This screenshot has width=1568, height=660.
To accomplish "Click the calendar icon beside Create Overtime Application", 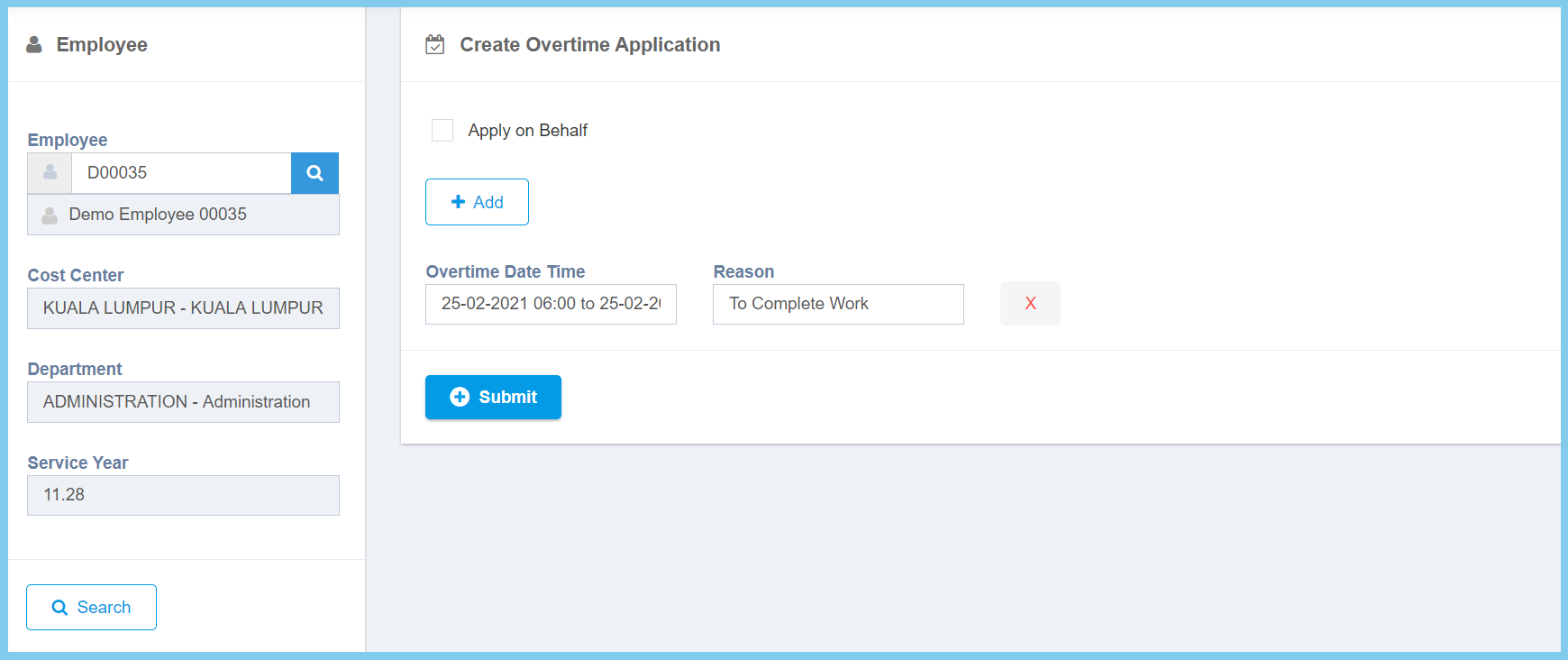I will coord(435,44).
